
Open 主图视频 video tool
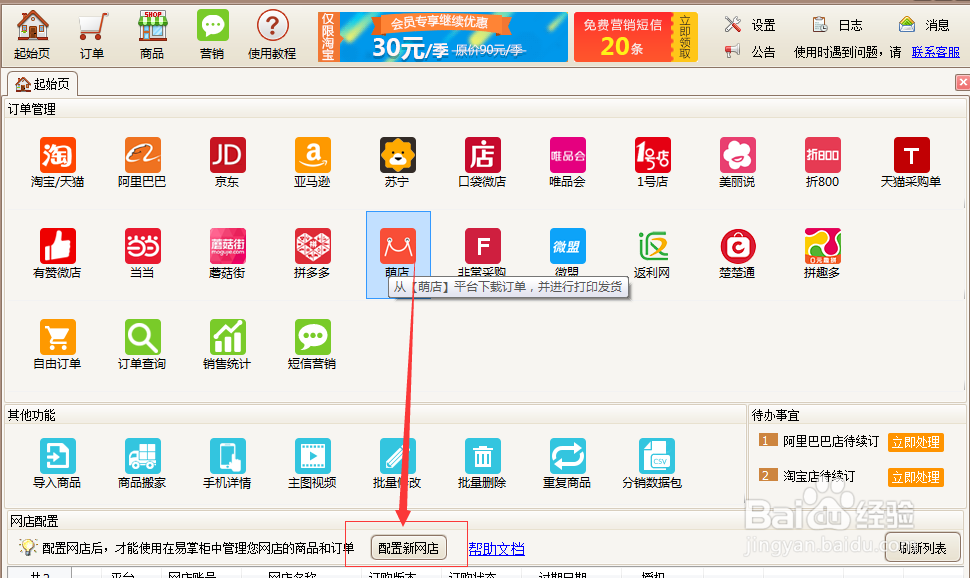click(312, 464)
